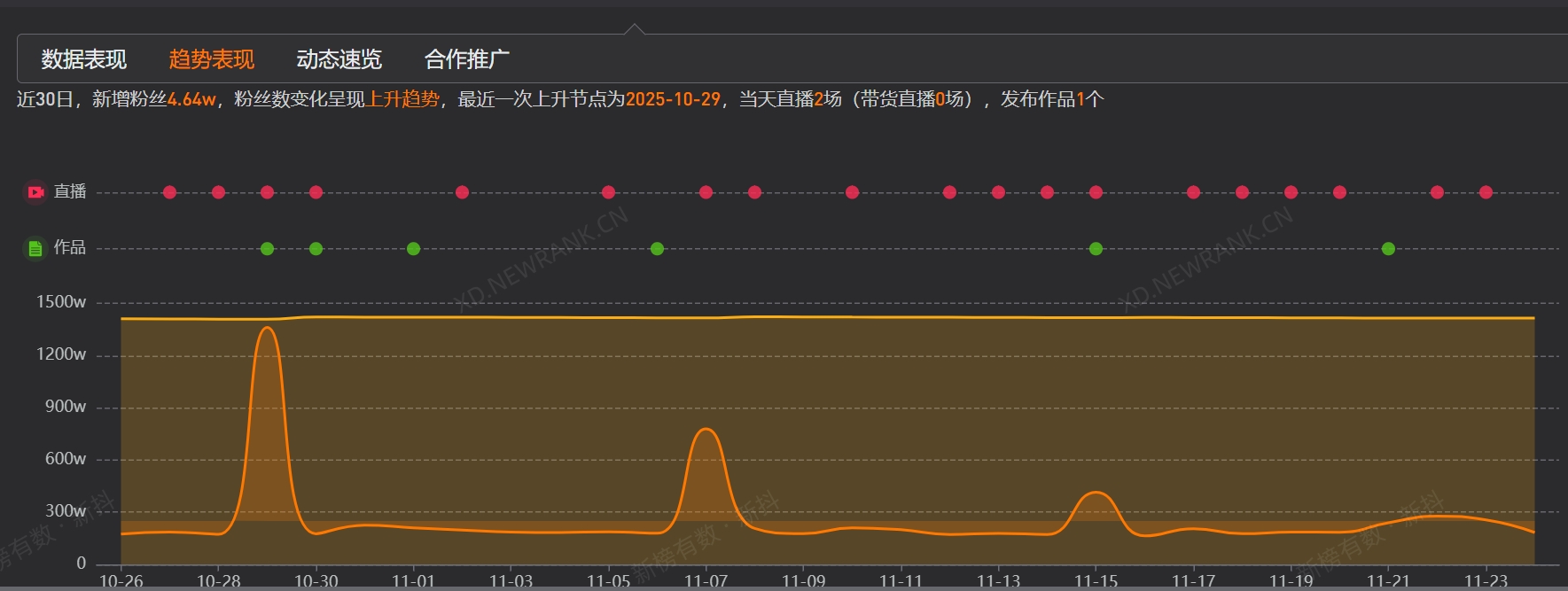Viewport: 1568px width, 591px height.
Task: Click the red livestream dot on 11-23
Action: [1486, 192]
